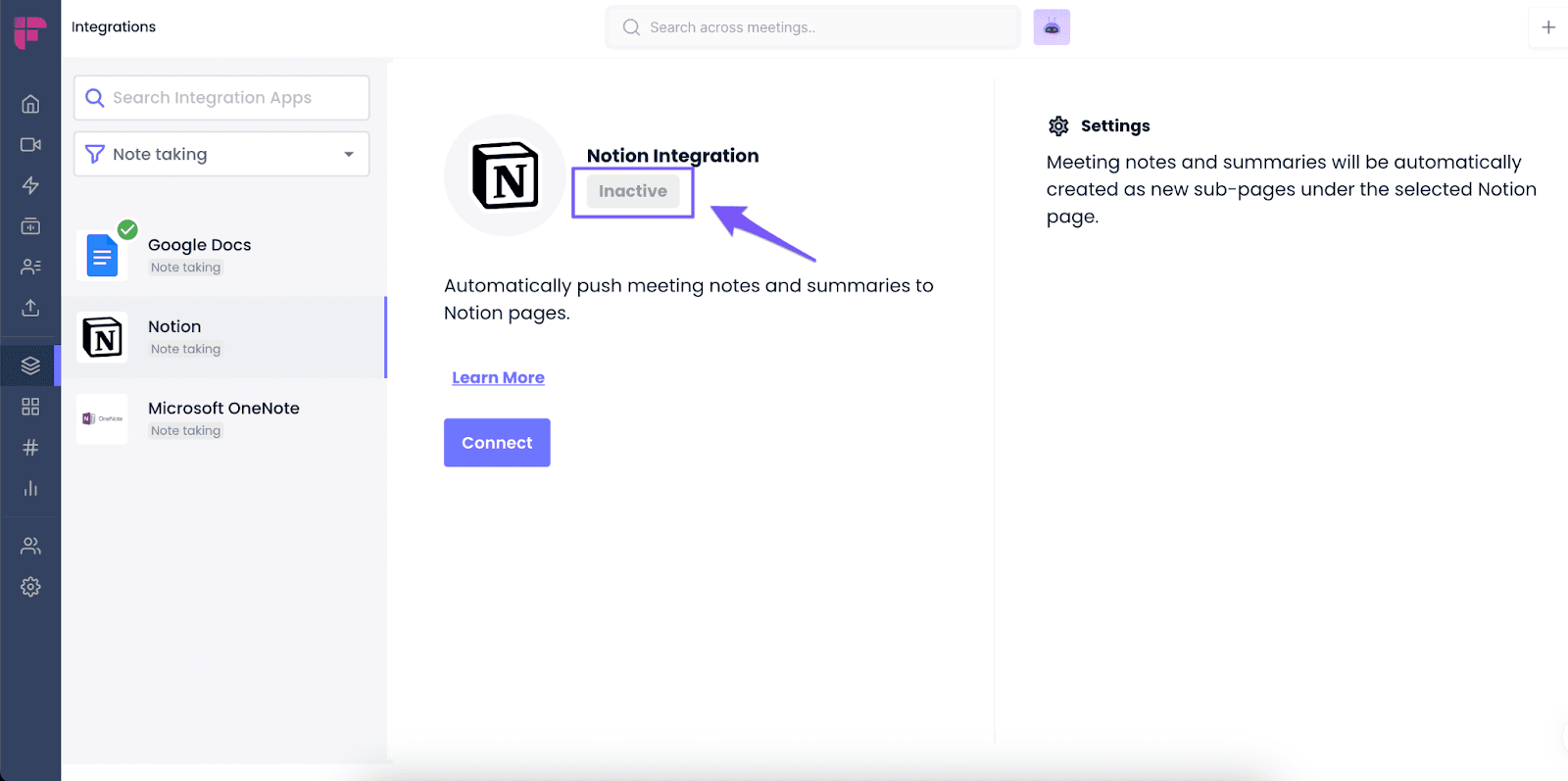This screenshot has width=1568, height=781.
Task: Open the Learn More link
Action: tap(498, 377)
